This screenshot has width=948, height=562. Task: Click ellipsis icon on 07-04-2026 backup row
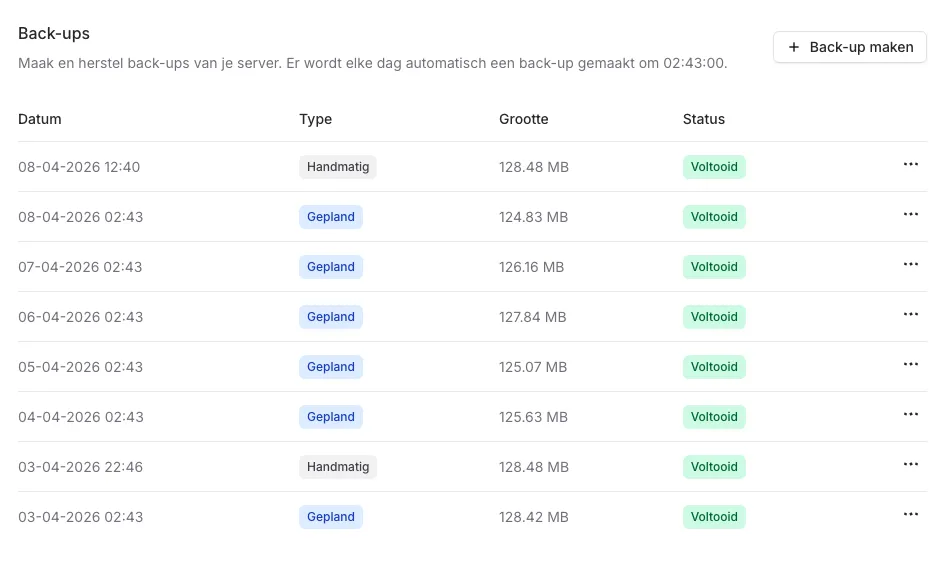[910, 265]
